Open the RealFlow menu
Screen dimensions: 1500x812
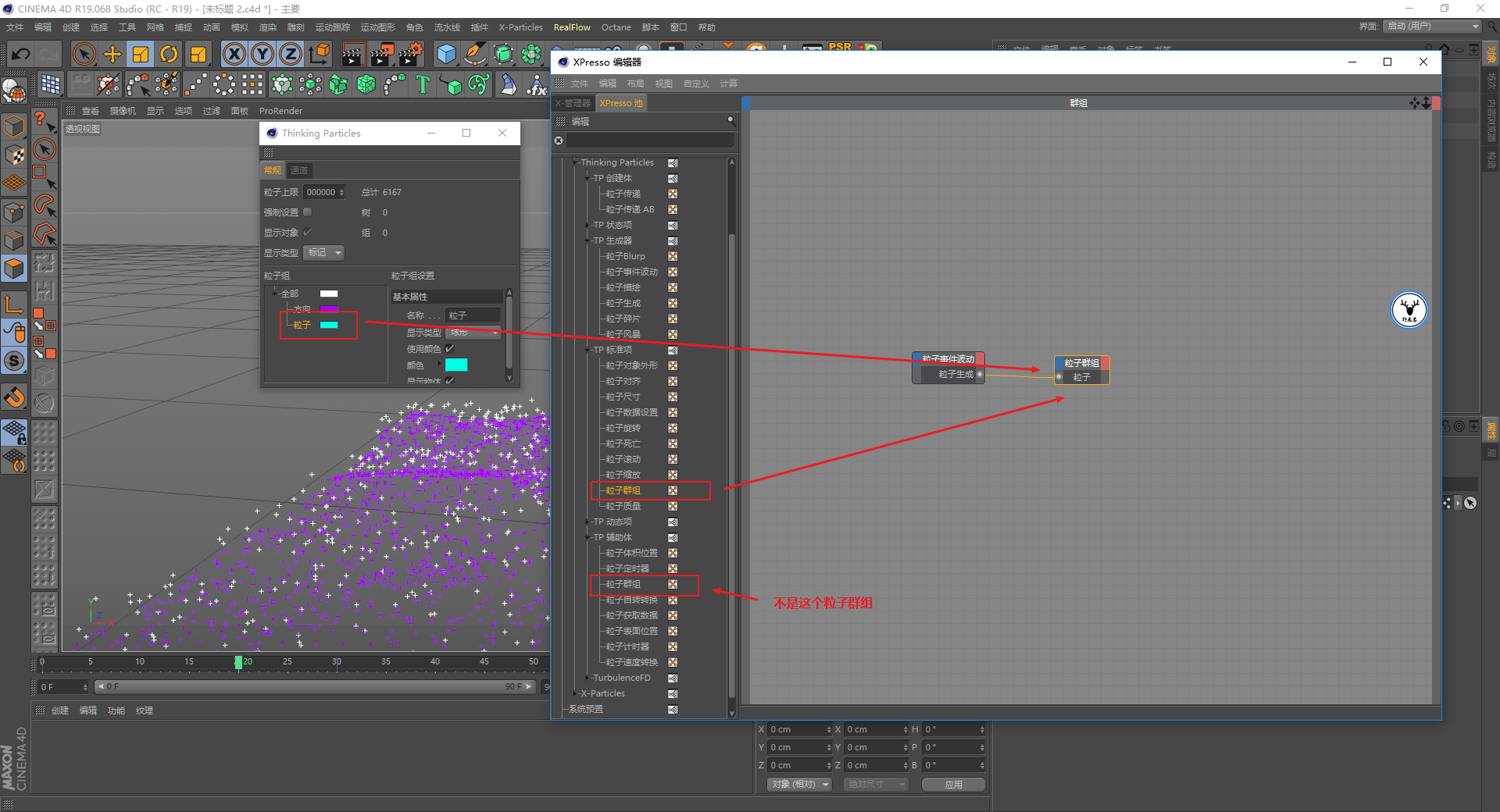tap(572, 27)
